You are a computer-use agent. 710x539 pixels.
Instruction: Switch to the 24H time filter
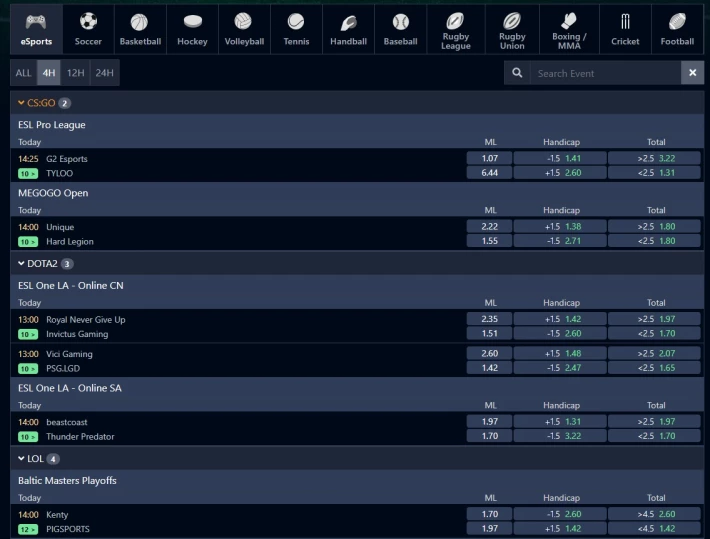[105, 72]
